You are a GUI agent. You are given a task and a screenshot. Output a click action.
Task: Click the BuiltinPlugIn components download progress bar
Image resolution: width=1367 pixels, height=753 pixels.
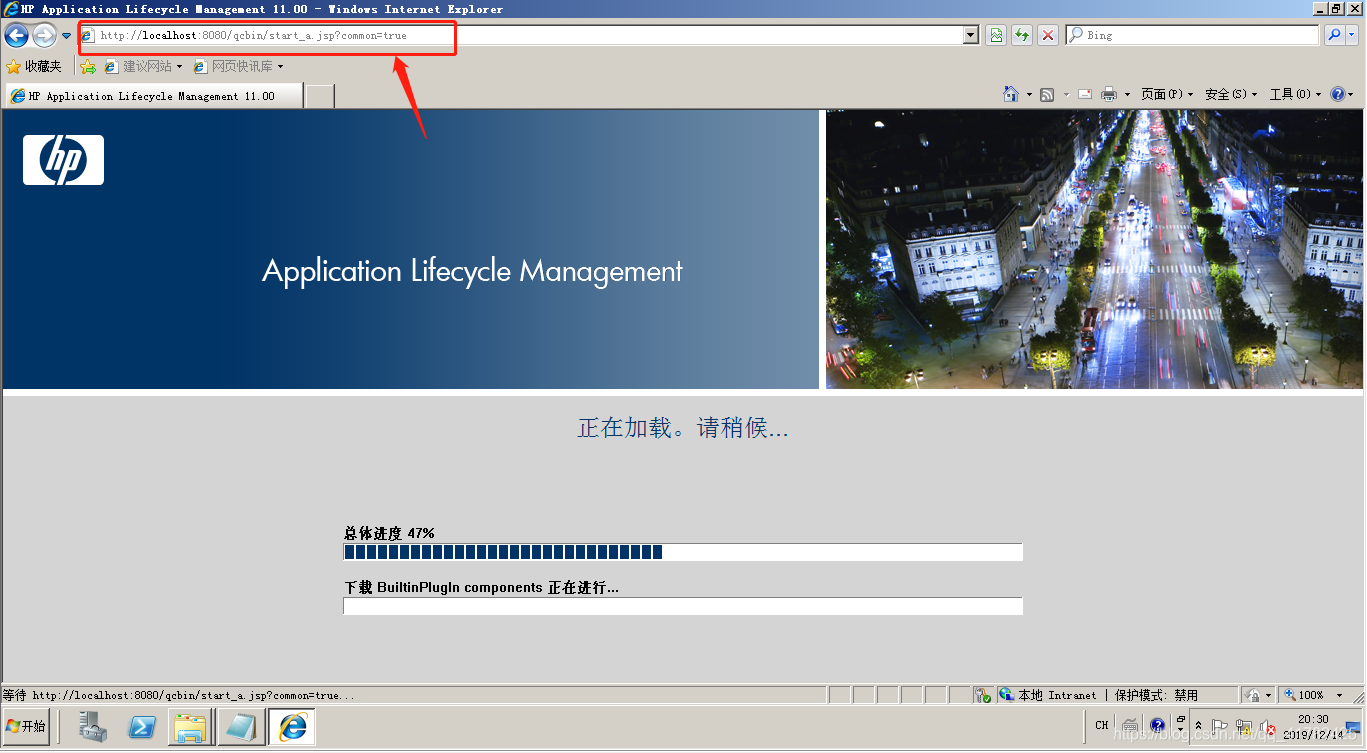point(683,606)
